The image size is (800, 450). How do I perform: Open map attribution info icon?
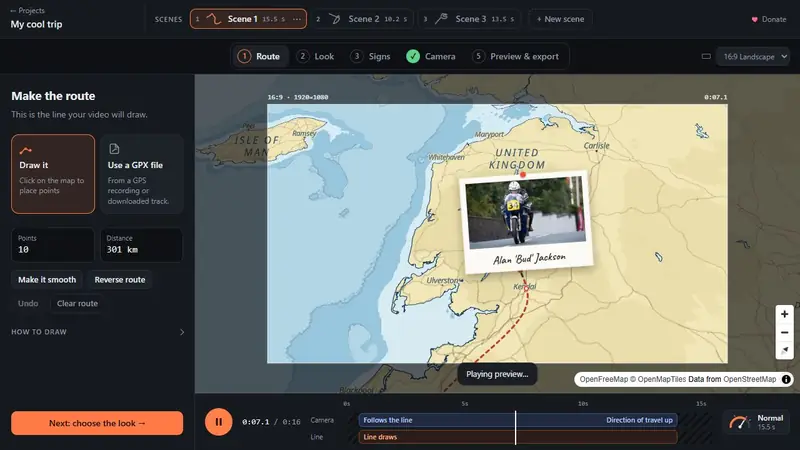coord(786,379)
